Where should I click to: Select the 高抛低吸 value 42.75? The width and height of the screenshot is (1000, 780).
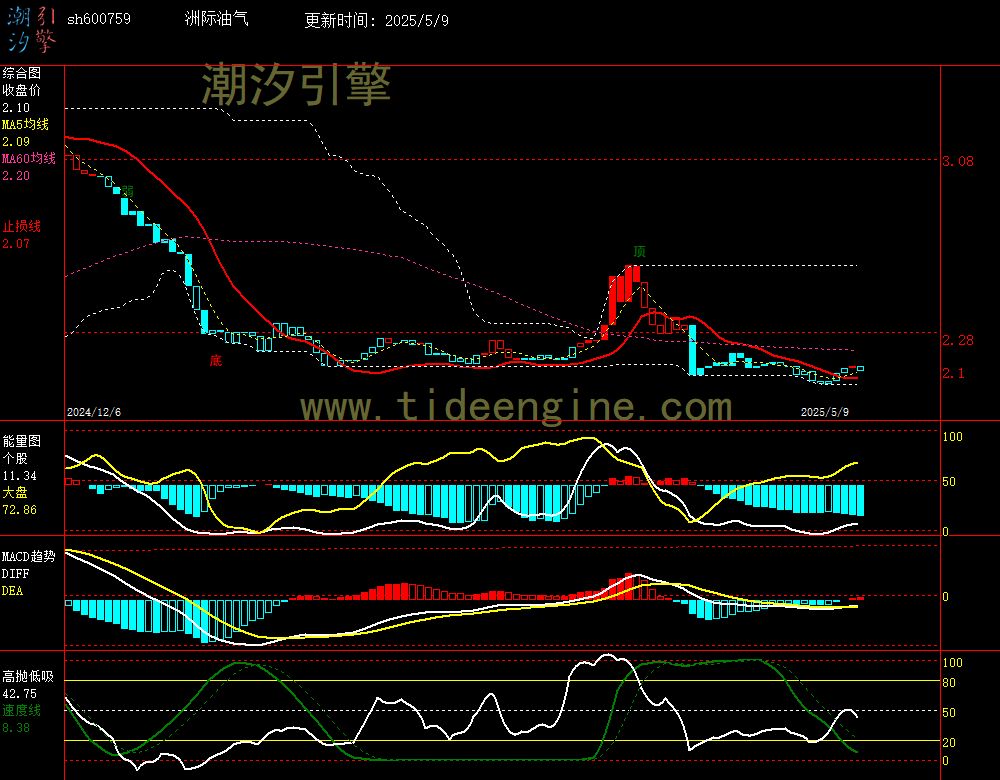point(19,694)
